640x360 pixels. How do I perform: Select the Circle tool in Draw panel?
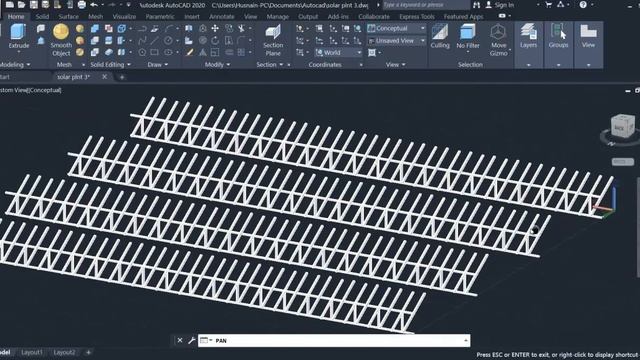coord(168,40)
